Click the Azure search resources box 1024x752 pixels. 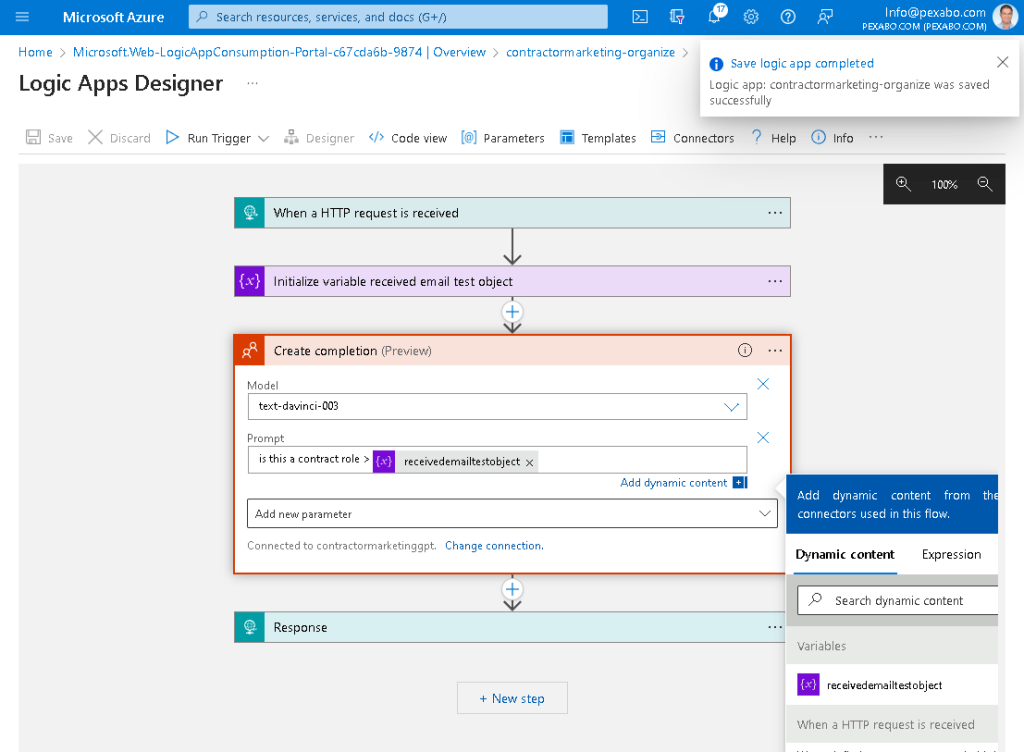pos(398,17)
